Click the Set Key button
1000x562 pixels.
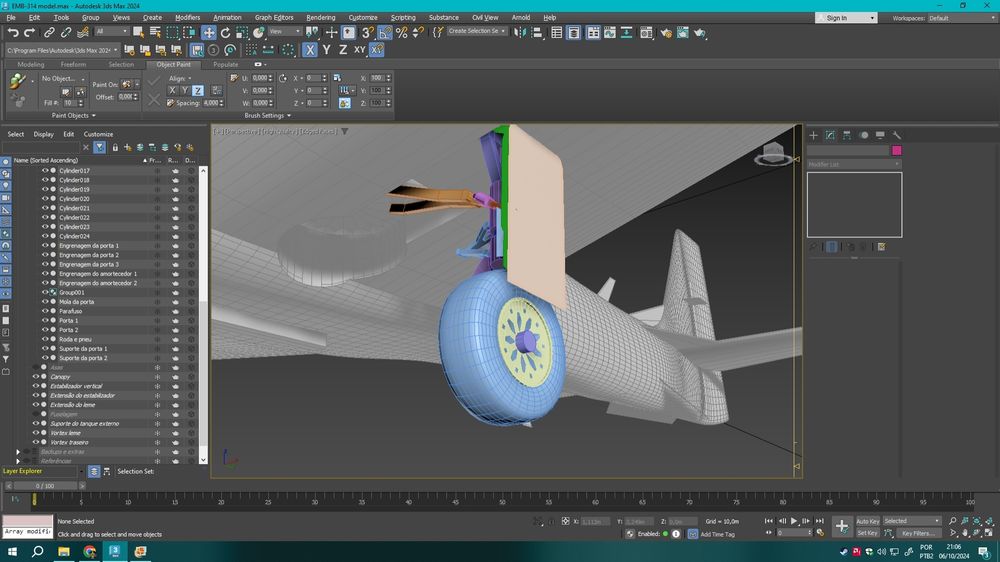coord(867,533)
